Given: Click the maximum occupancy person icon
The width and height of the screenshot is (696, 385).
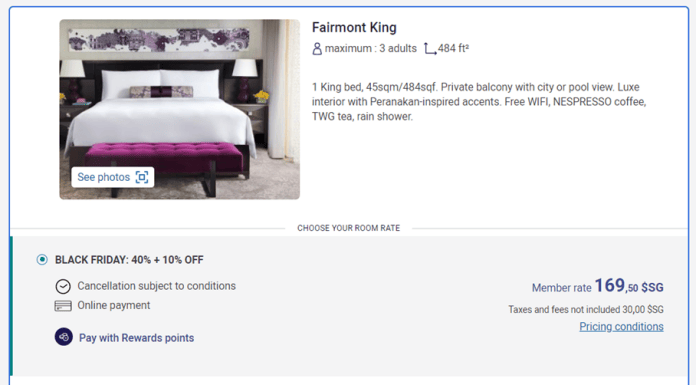Looking at the screenshot, I should click(317, 48).
